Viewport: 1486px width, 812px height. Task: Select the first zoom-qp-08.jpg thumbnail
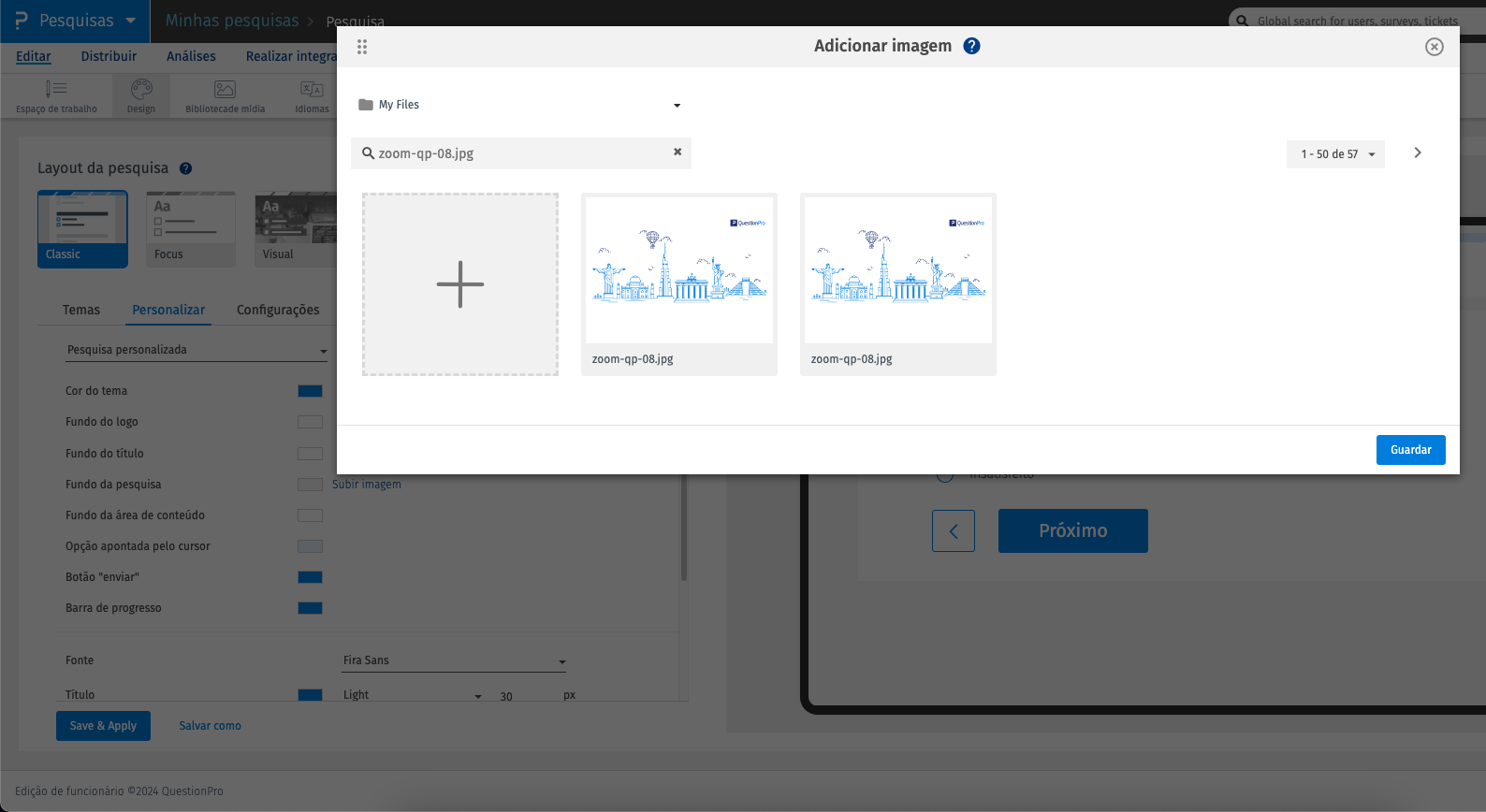pos(679,284)
